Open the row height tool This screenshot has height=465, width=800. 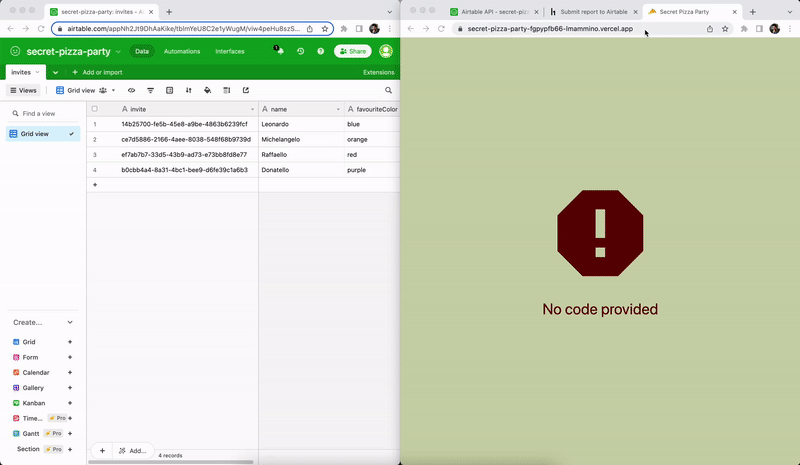pyautogui.click(x=226, y=90)
